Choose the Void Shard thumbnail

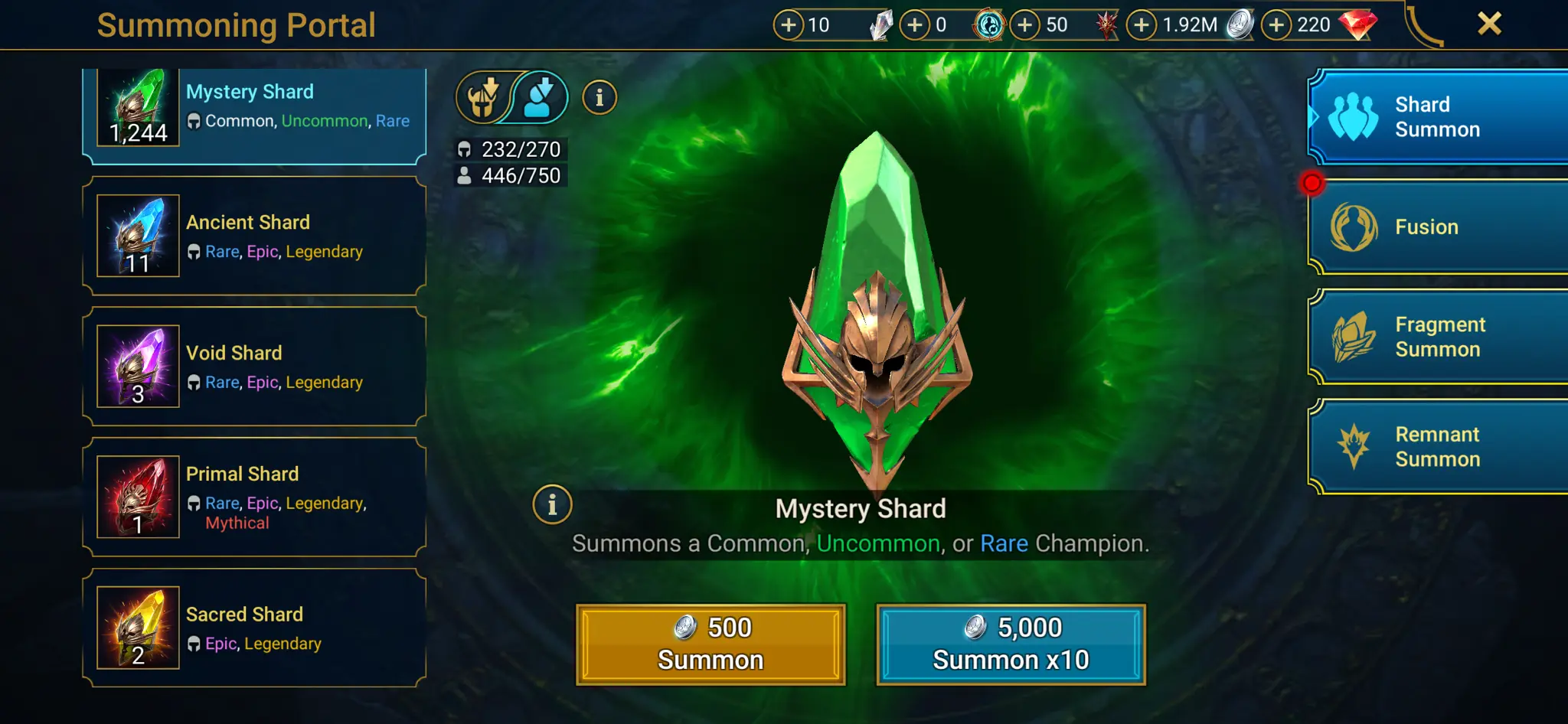pos(139,367)
